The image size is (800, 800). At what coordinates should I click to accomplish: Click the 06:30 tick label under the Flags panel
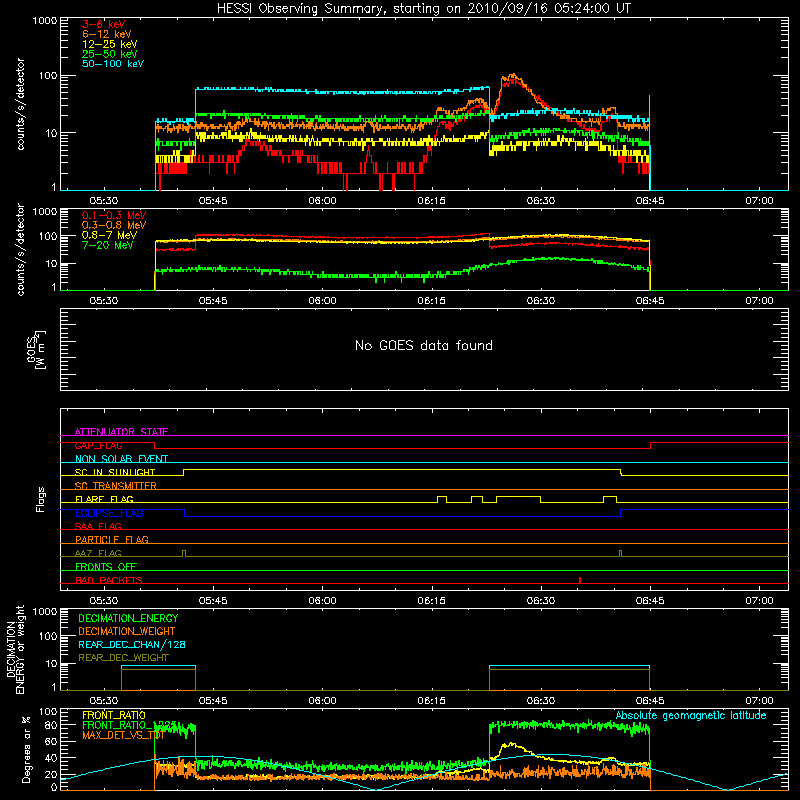pyautogui.click(x=541, y=601)
